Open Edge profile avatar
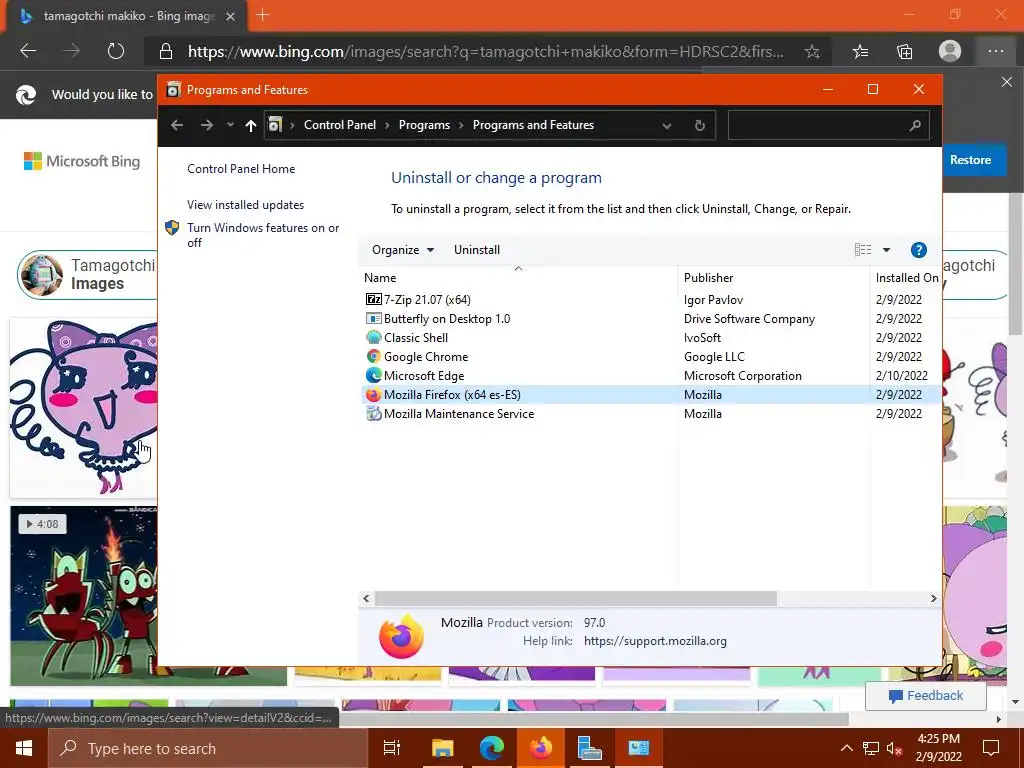 point(950,51)
